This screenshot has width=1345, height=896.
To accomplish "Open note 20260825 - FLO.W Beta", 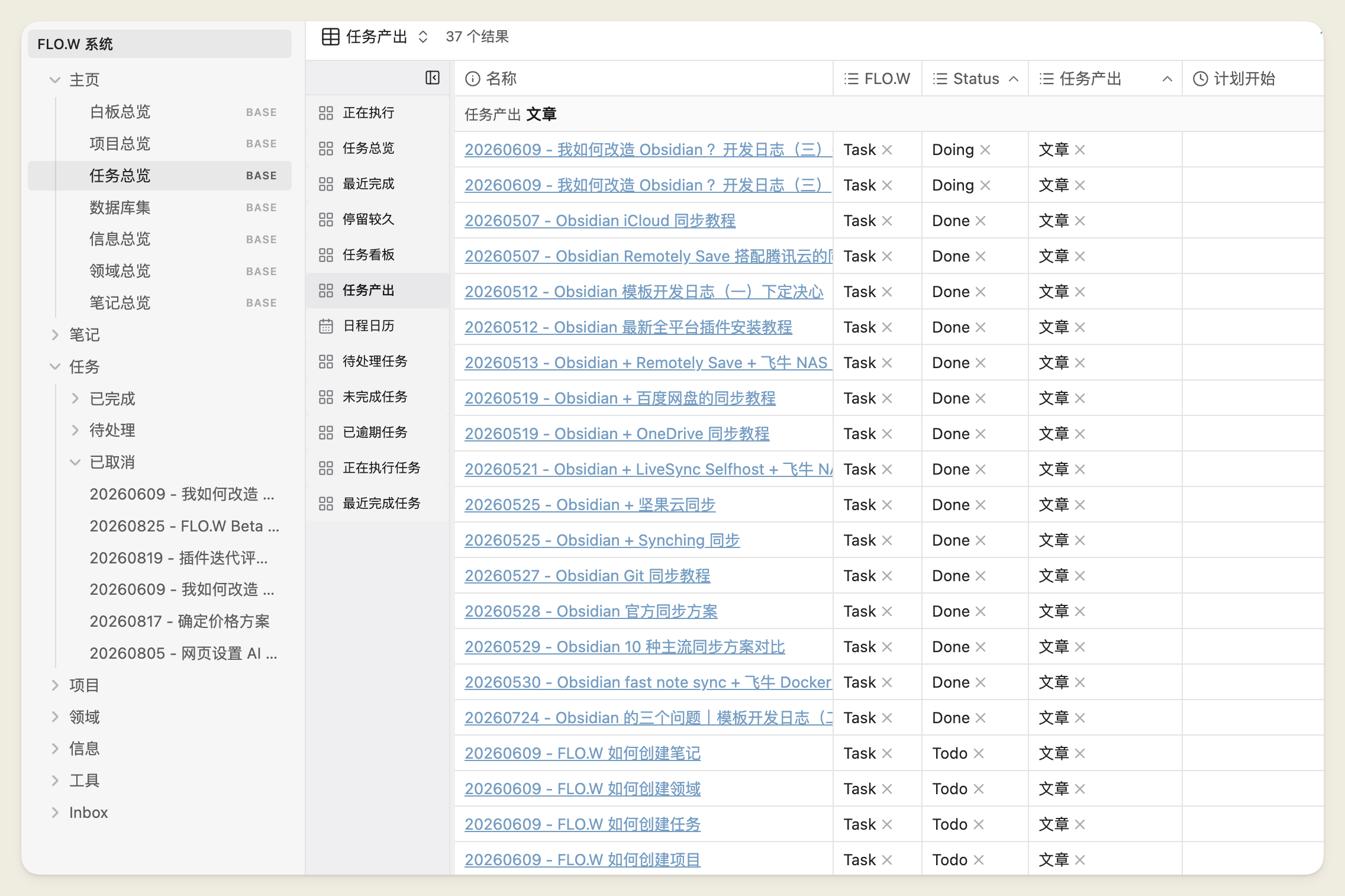I will 184,526.
